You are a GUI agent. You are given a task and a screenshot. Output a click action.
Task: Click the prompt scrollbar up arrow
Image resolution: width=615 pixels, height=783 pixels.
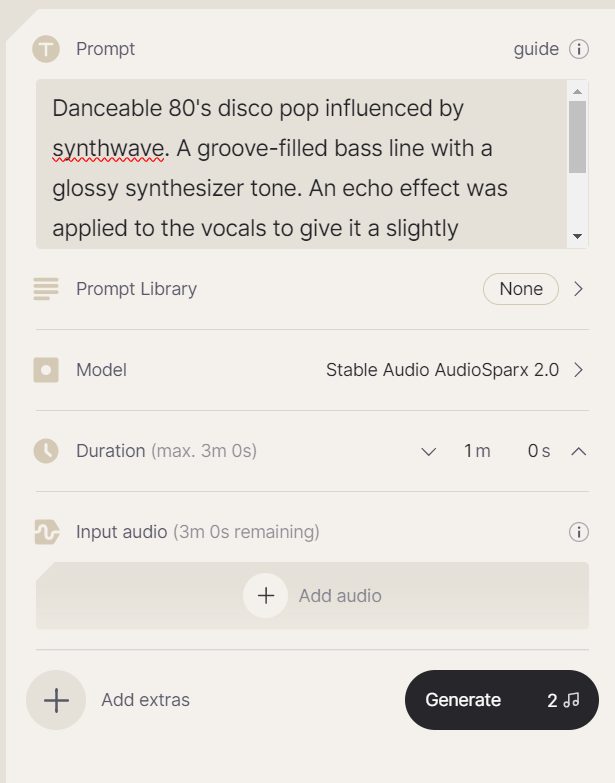pos(578,91)
